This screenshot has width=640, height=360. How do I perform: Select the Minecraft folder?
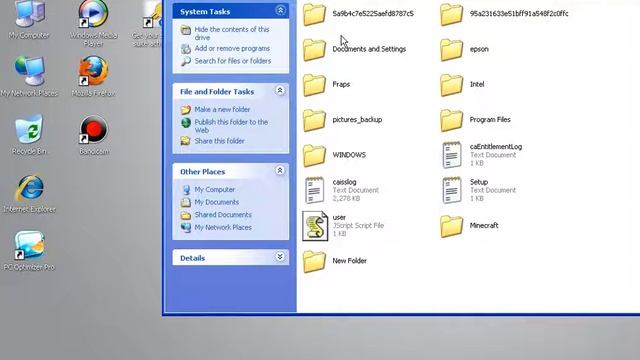point(469,226)
